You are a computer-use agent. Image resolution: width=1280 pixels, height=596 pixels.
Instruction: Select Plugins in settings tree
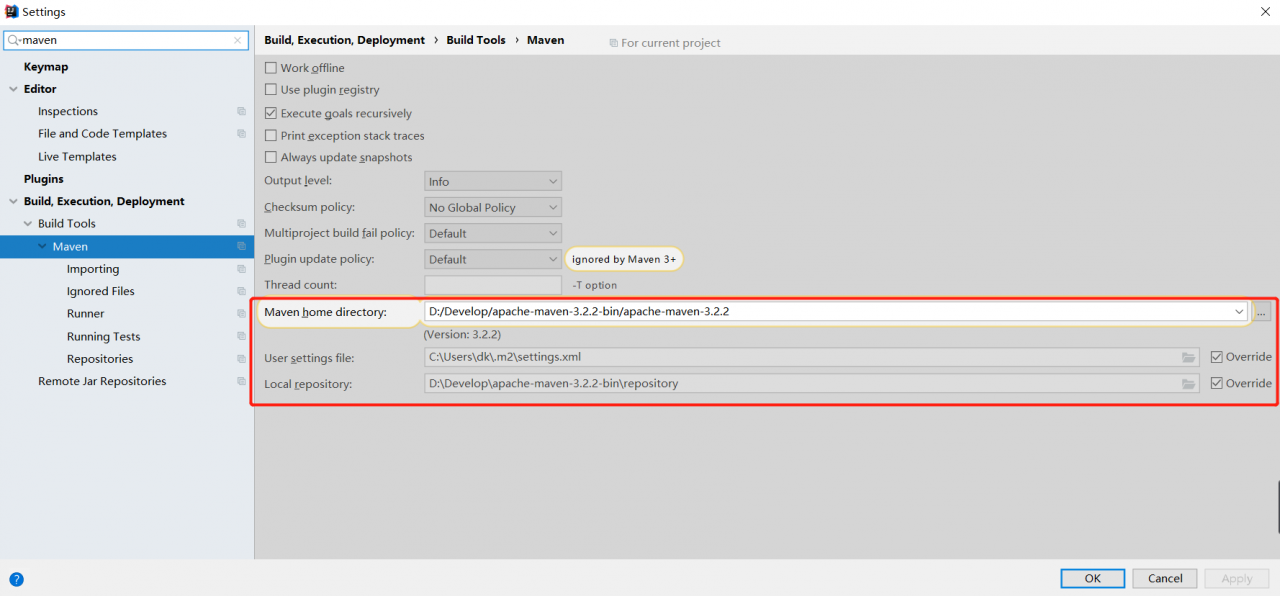(44, 179)
